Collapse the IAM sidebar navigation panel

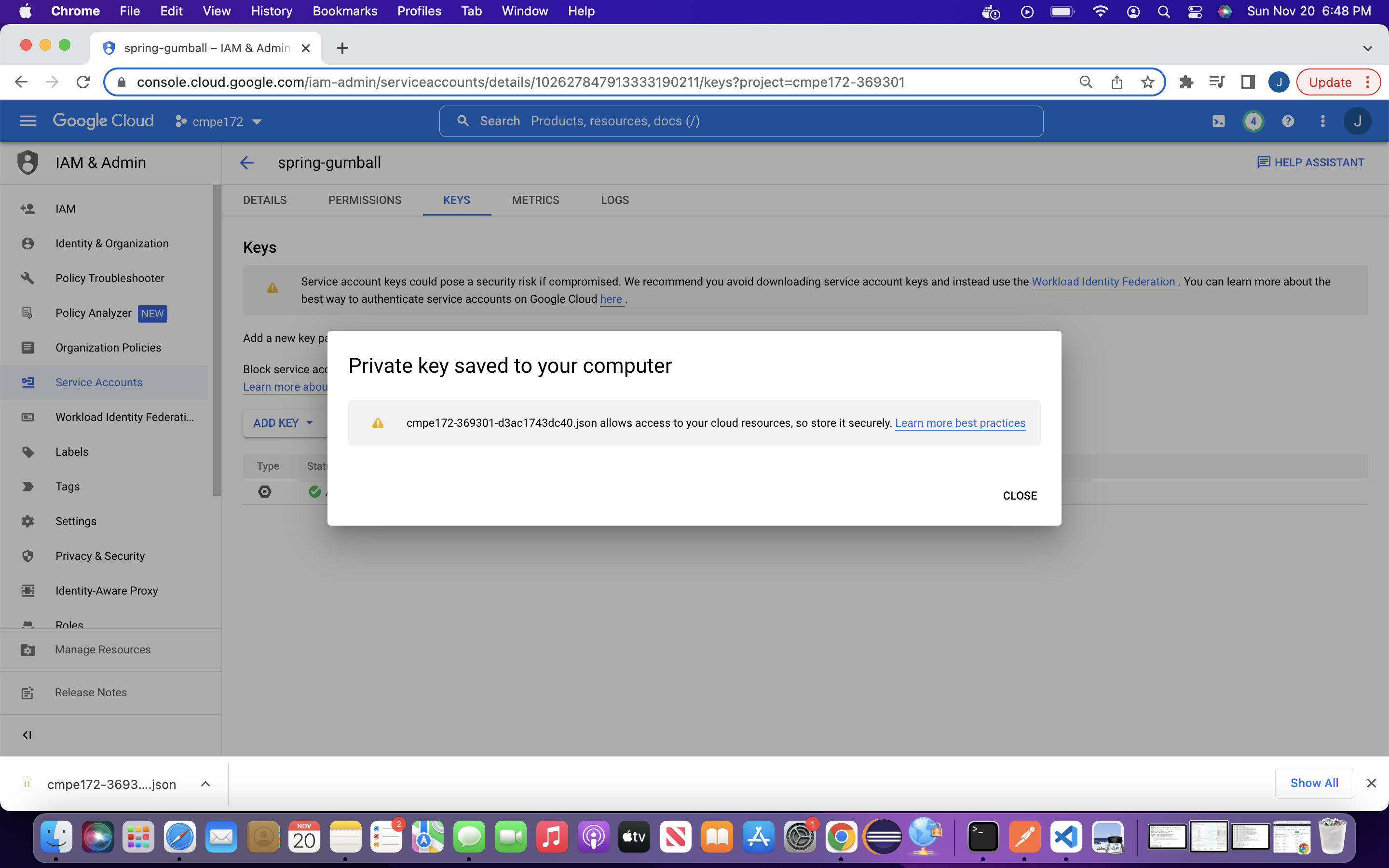(x=27, y=735)
